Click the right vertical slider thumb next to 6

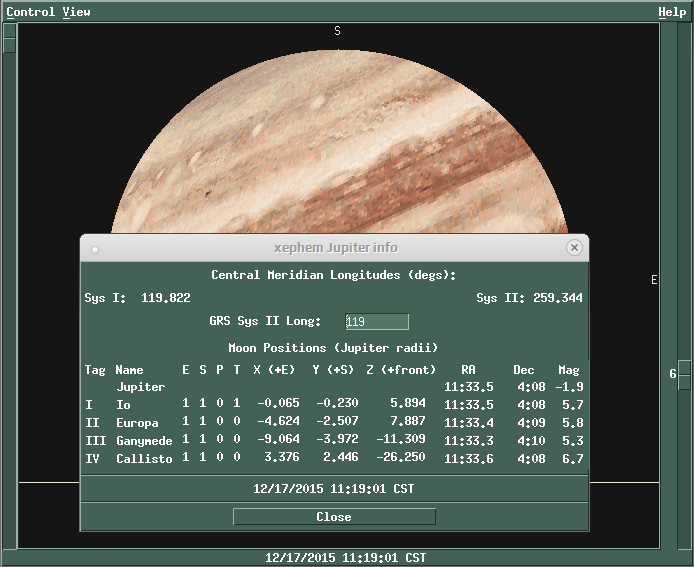pyautogui.click(x=684, y=375)
